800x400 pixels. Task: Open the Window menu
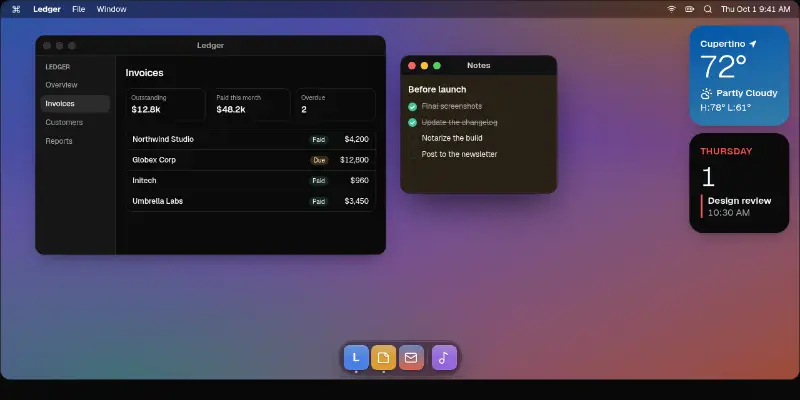coord(111,9)
